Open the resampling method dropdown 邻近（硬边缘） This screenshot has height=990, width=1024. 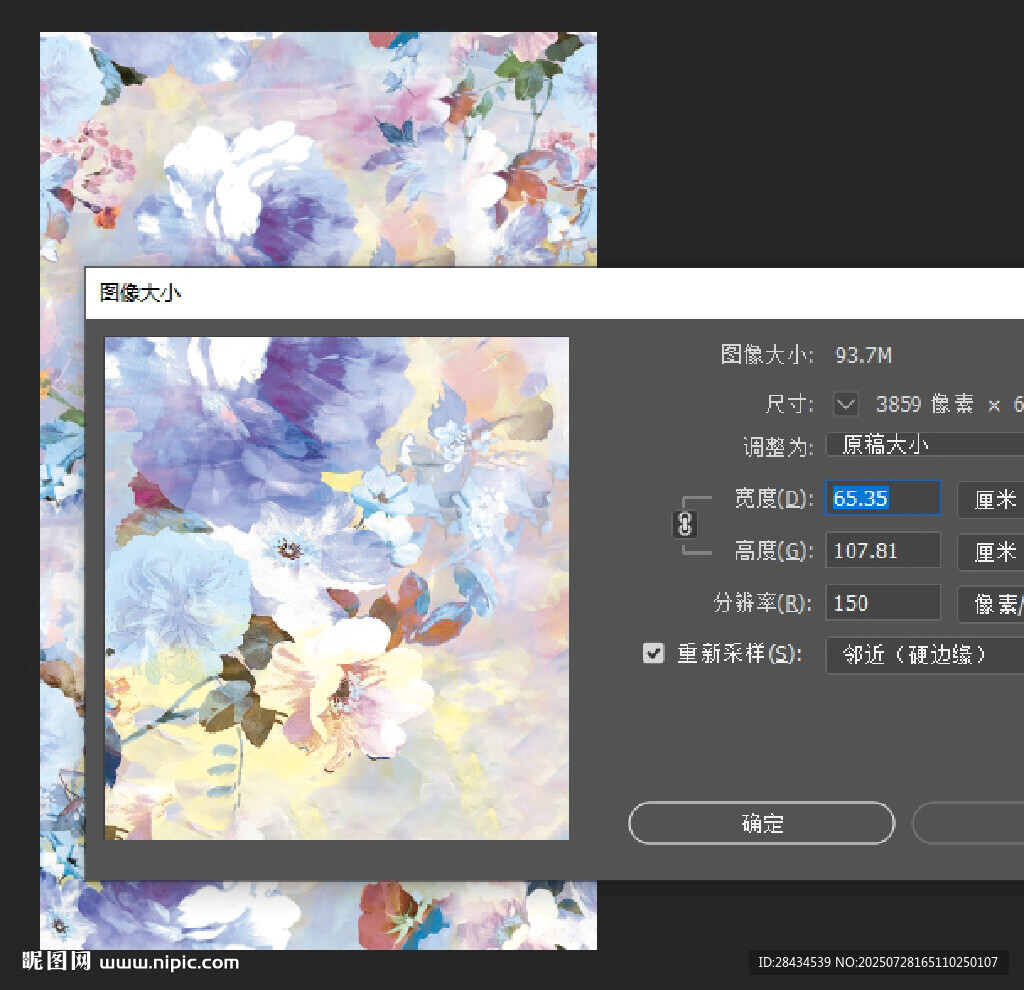coord(925,655)
